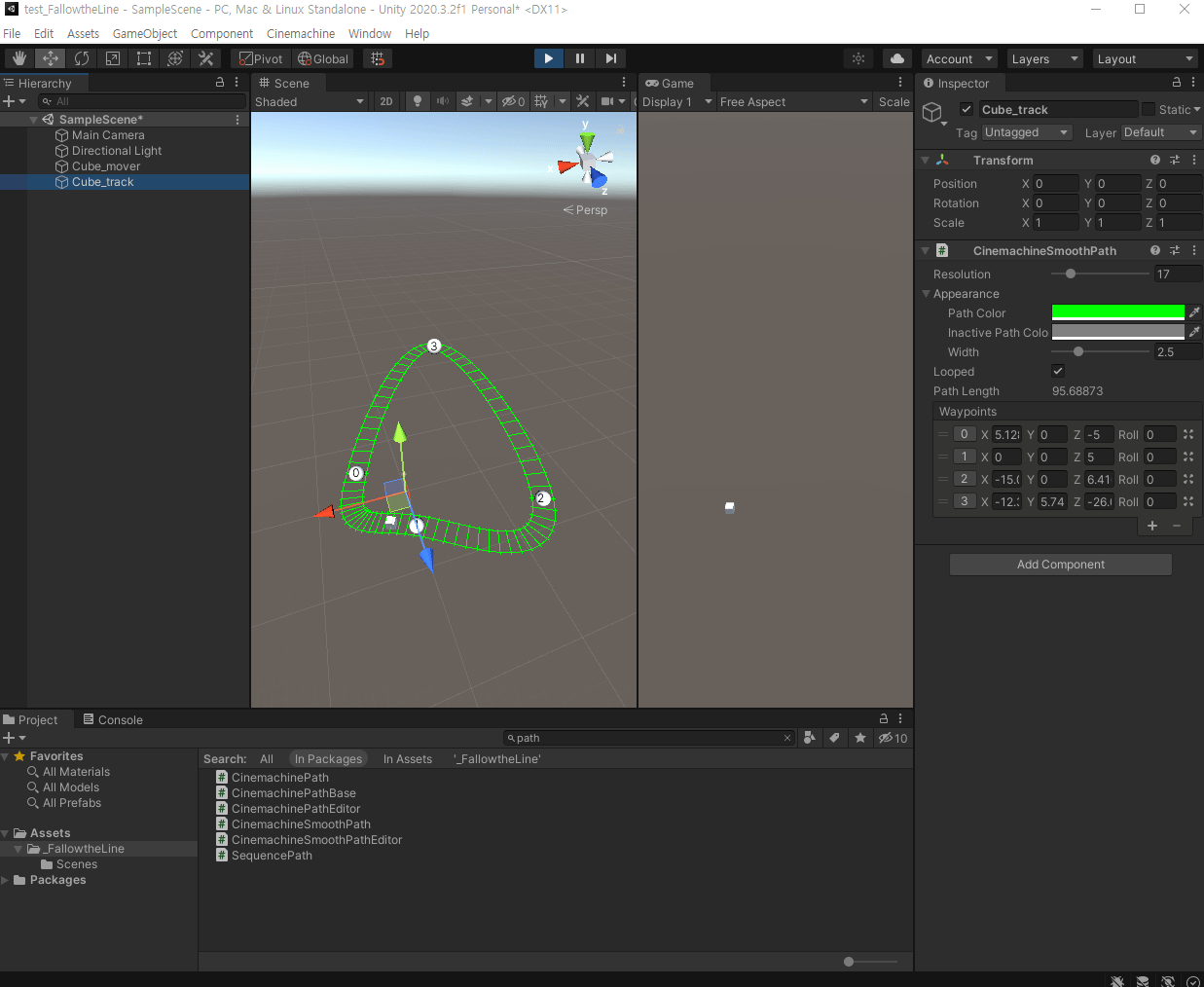Select the Hand tool in toolbar

(x=19, y=58)
